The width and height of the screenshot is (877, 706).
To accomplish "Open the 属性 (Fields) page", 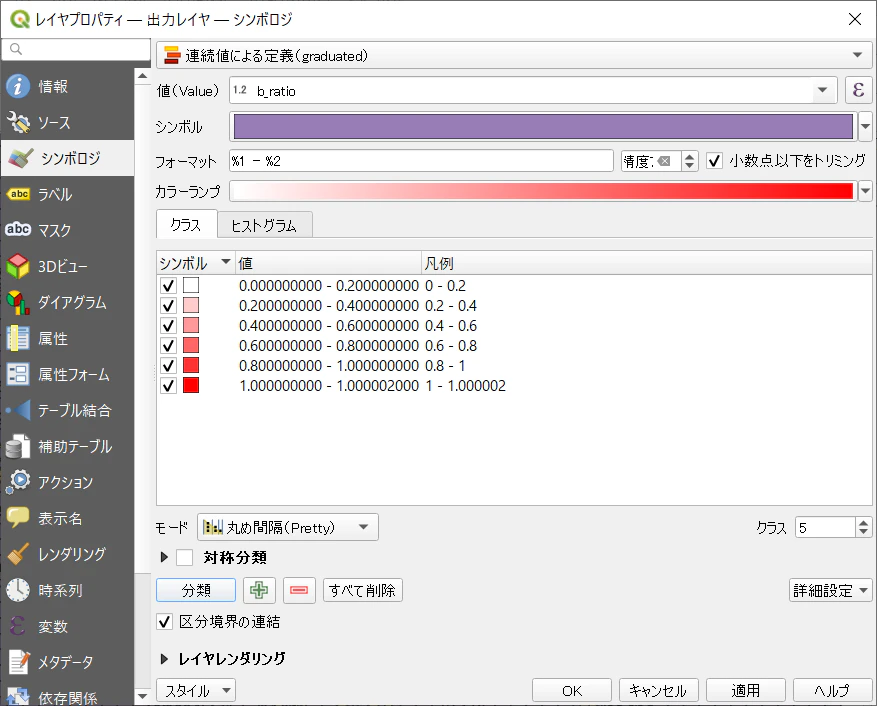I will (x=67, y=338).
